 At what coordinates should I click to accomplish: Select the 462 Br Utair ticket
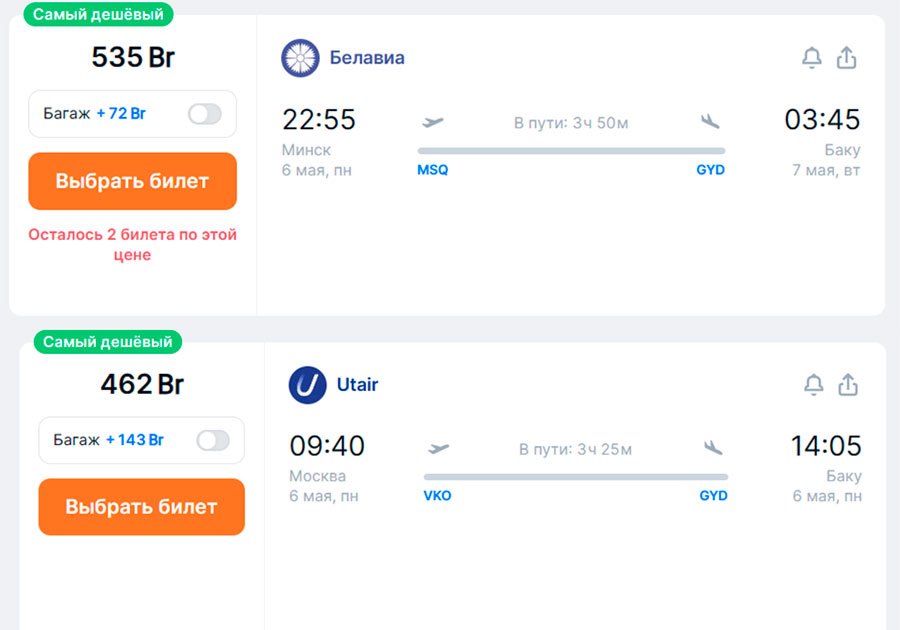point(141,507)
